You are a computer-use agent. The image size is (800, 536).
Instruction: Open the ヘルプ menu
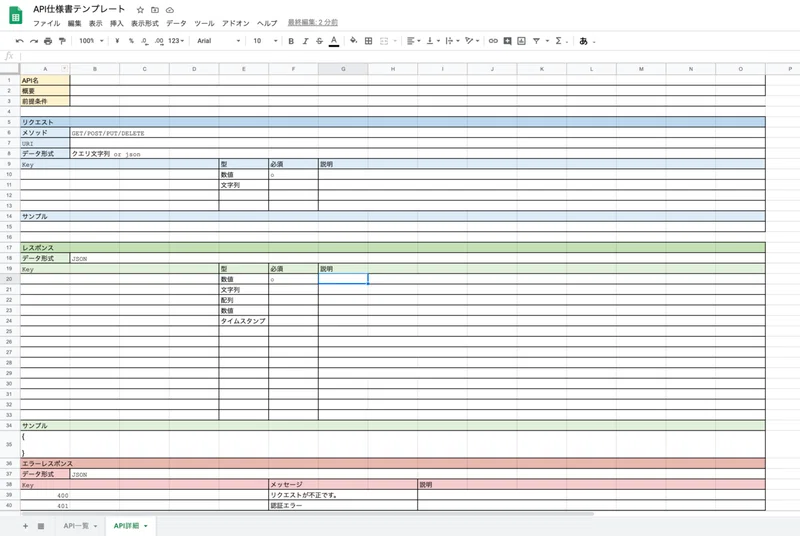(267, 23)
